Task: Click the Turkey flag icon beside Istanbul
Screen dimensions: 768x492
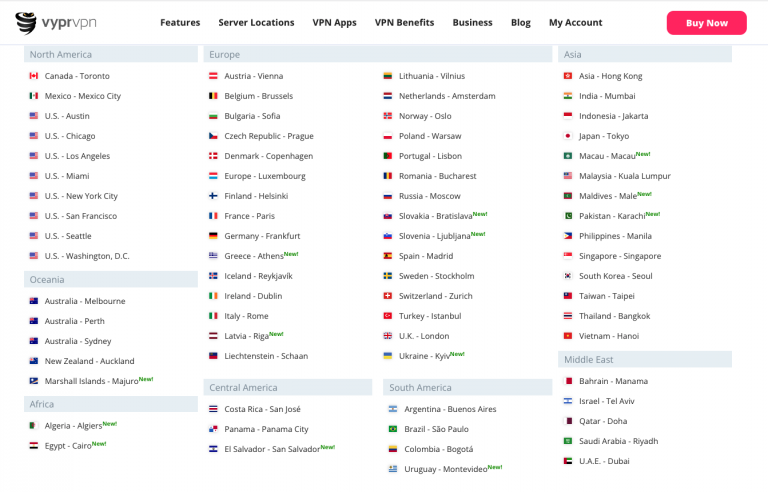Action: pos(387,316)
